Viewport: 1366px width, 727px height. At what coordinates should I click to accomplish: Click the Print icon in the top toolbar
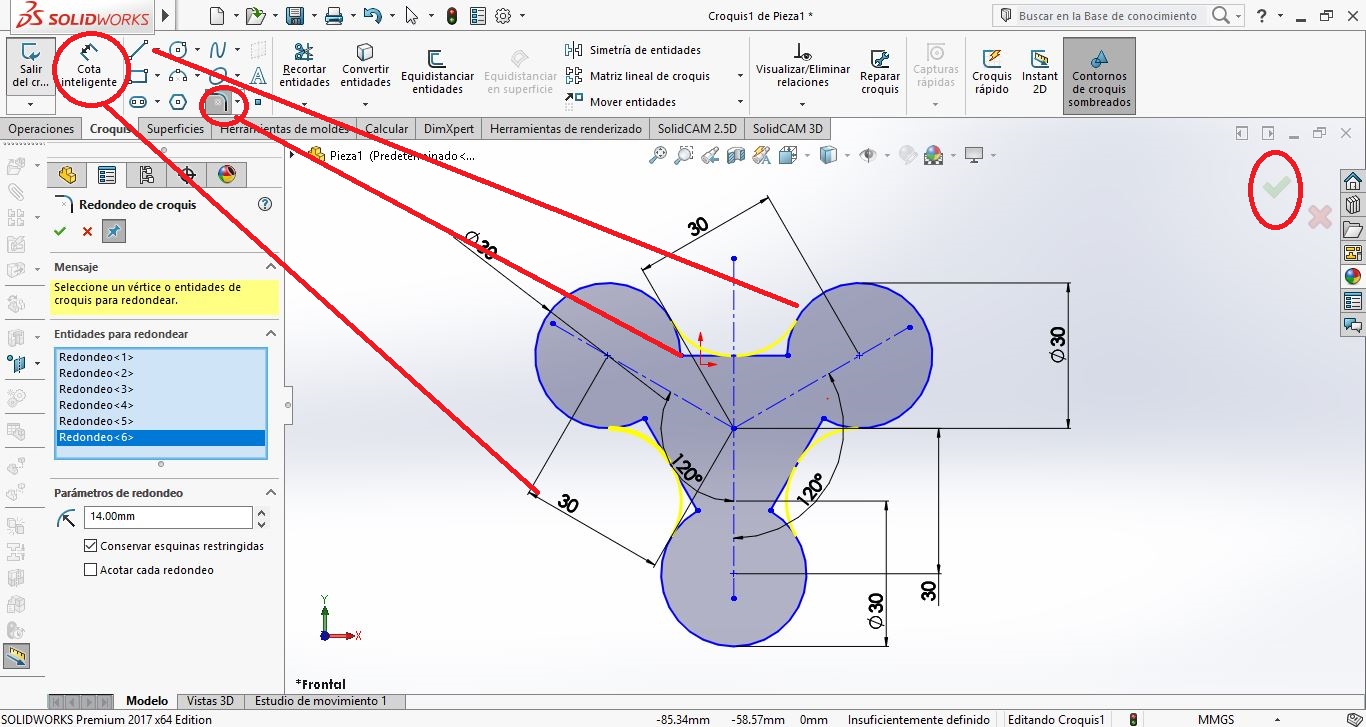334,16
